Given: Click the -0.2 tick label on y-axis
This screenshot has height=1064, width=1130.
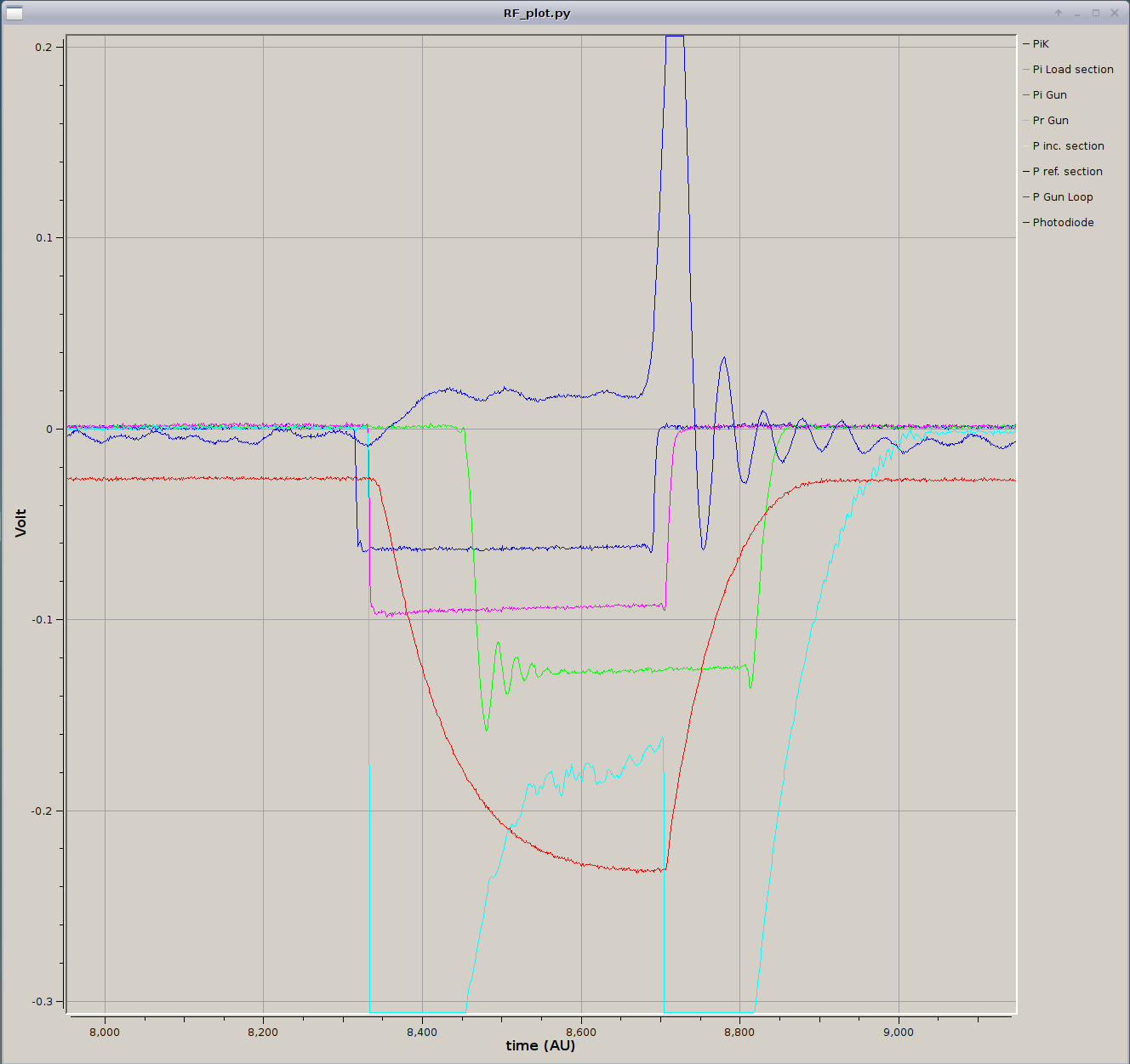Looking at the screenshot, I should click(x=42, y=811).
